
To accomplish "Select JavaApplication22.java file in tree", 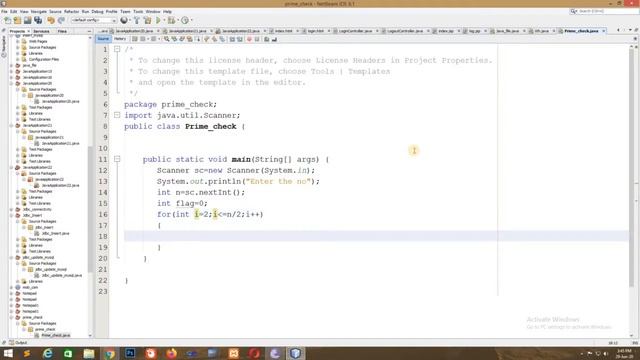I will click(x=60, y=185).
